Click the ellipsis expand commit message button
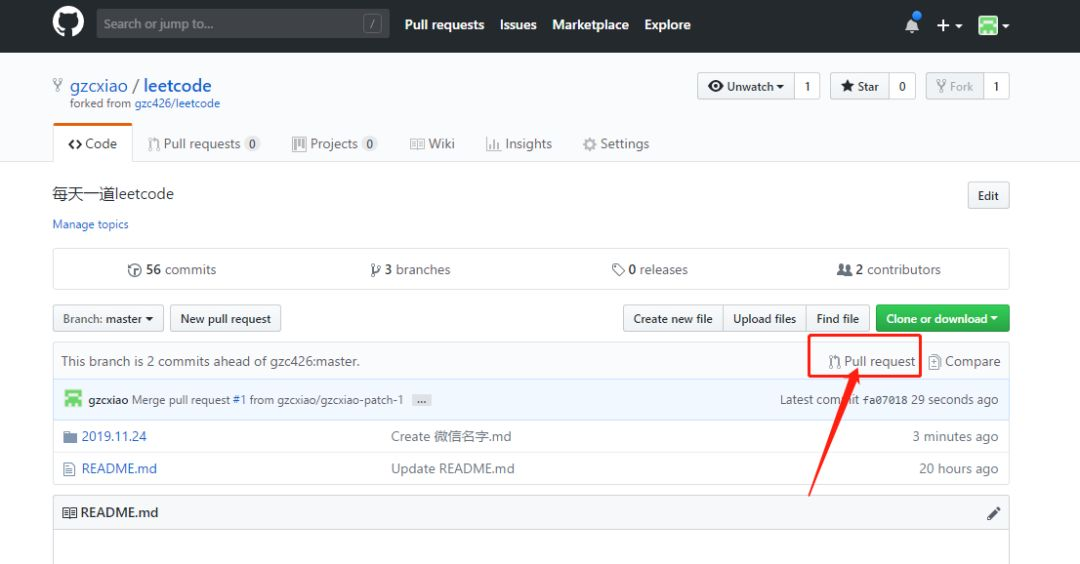Image resolution: width=1080 pixels, height=564 pixels. point(422,400)
